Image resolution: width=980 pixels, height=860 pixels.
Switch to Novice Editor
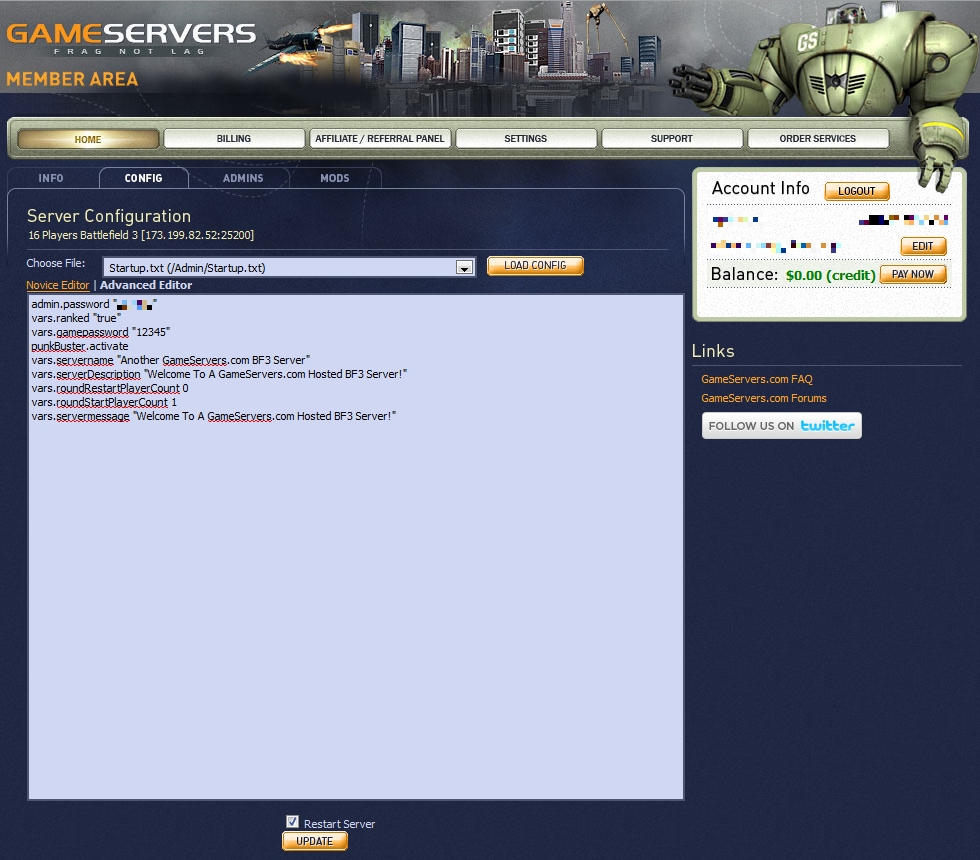click(58, 285)
